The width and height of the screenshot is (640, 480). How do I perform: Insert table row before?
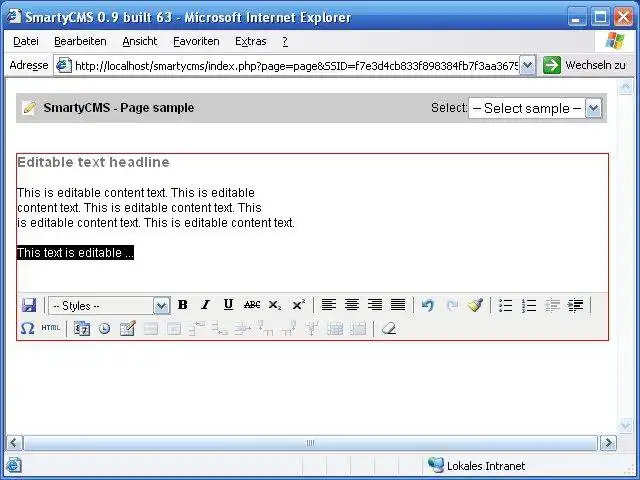coord(197,328)
